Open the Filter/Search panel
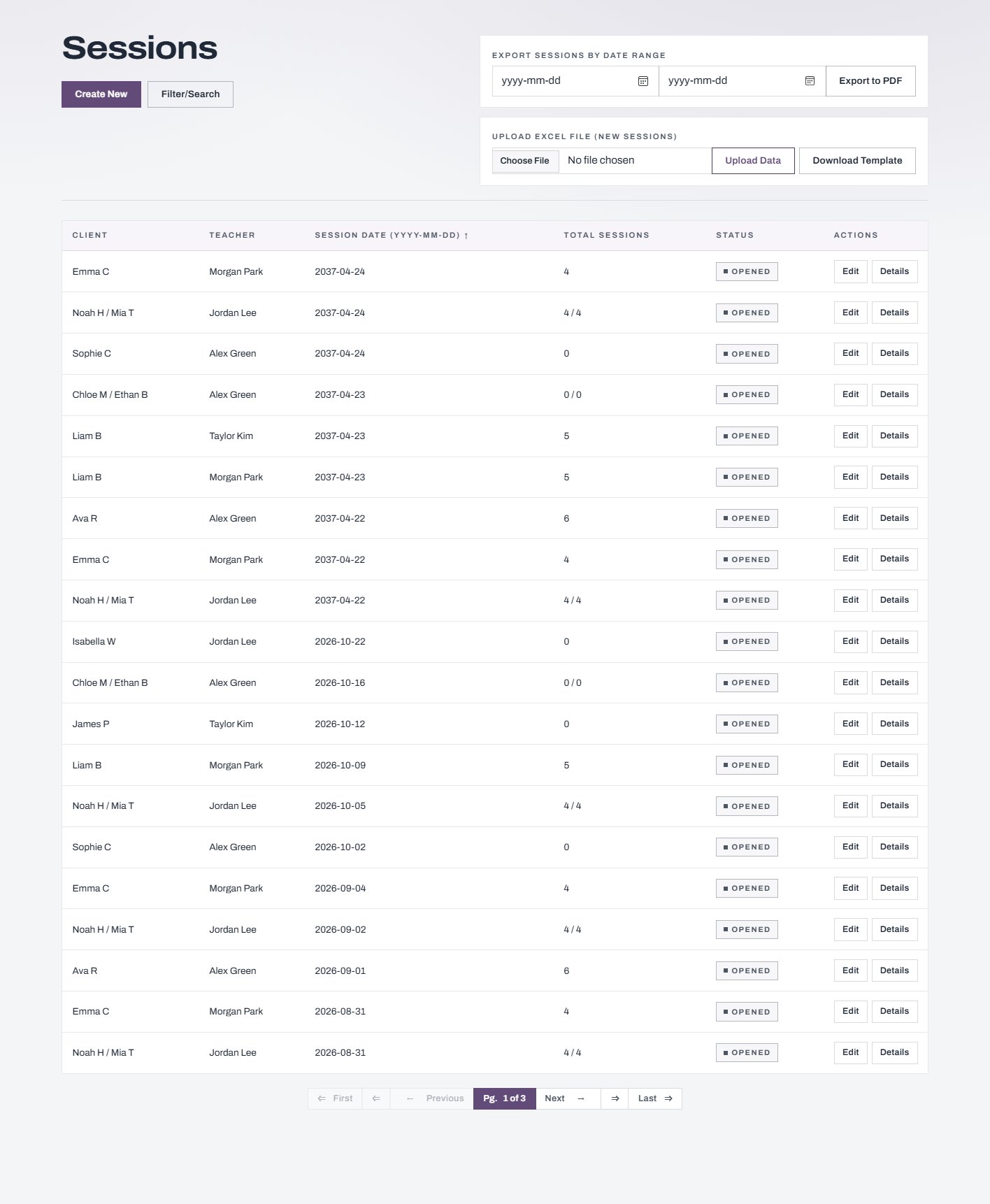Viewport: 990px width, 1204px height. [x=190, y=94]
